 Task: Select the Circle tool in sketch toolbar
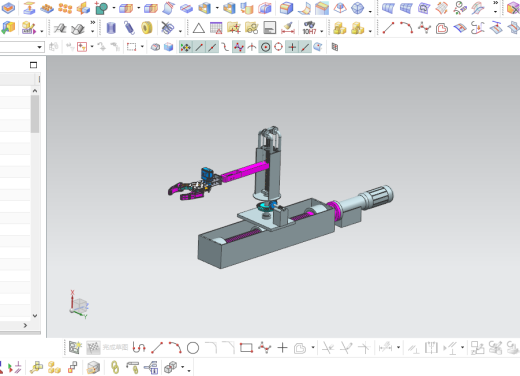193,348
